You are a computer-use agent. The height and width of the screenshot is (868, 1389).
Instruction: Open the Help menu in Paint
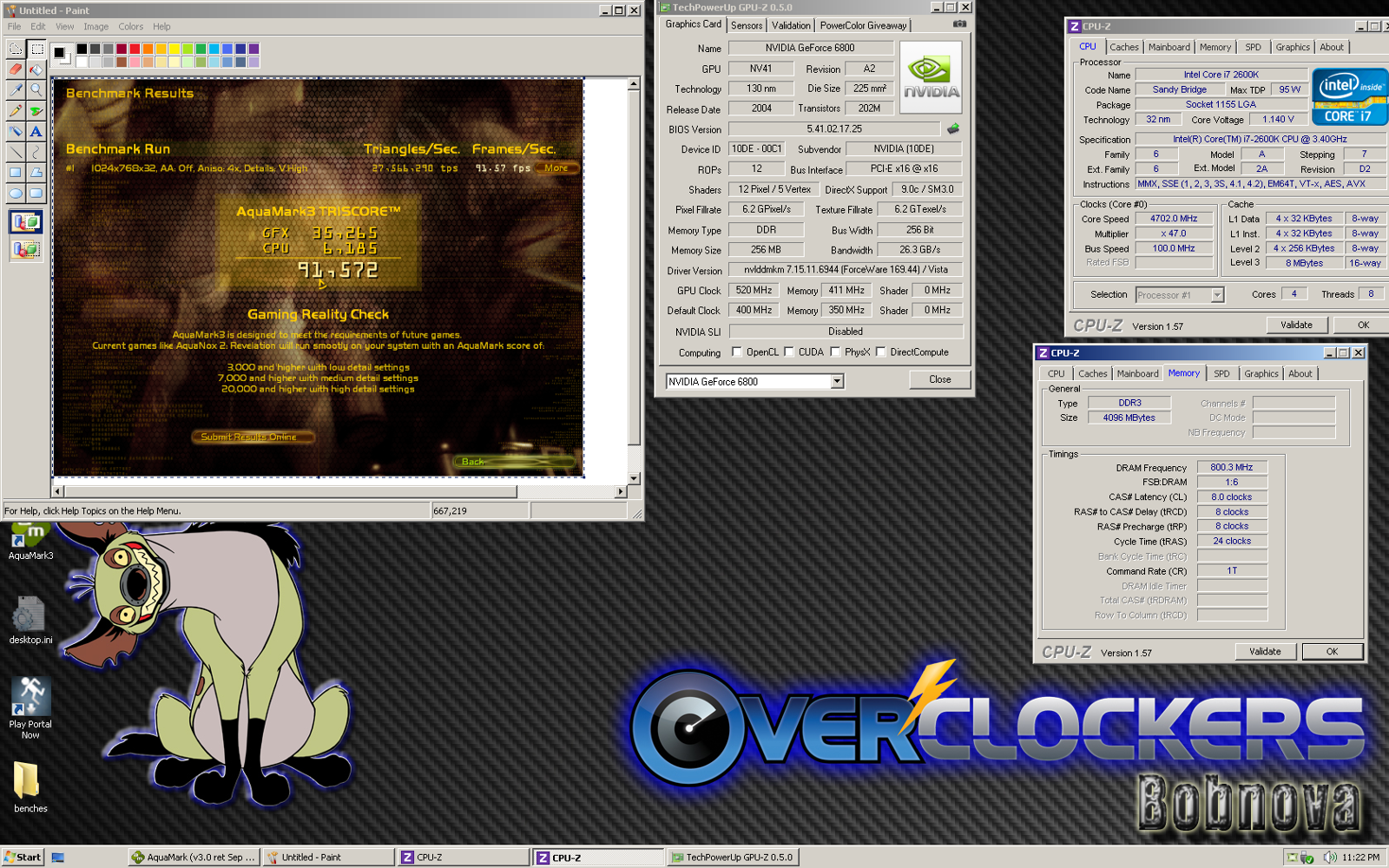(161, 27)
